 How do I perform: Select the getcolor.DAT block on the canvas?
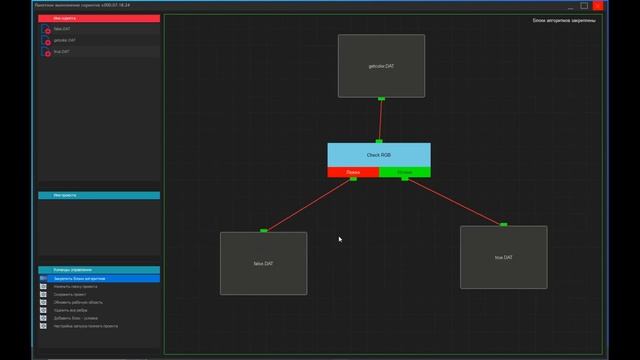click(x=381, y=66)
